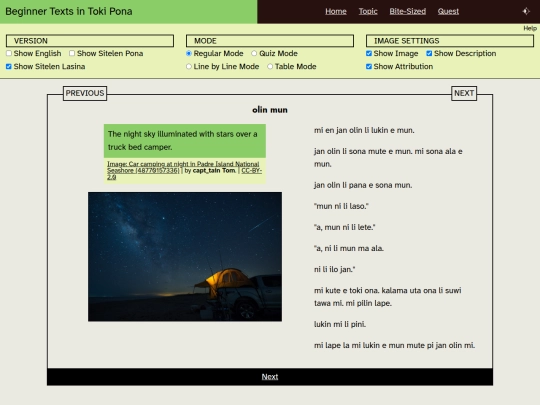Open the Topic navigation link
Image resolution: width=540 pixels, height=405 pixels.
point(368,11)
